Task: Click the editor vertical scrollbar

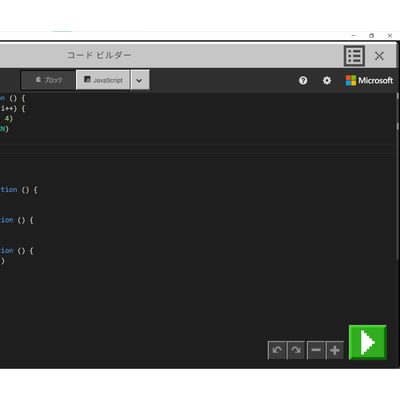Action: coord(397,177)
